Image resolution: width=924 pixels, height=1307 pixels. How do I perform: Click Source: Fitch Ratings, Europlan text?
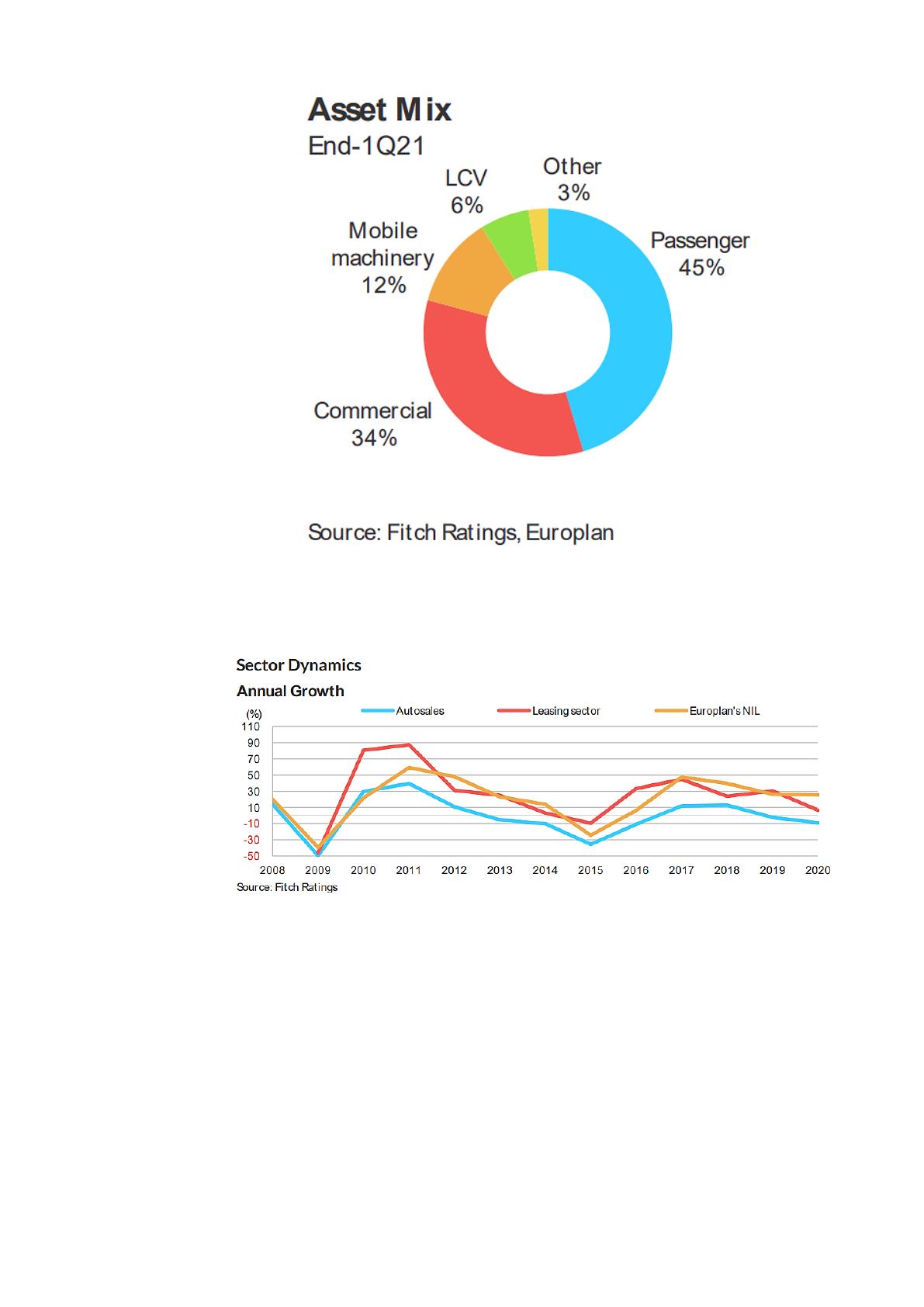pos(461,532)
